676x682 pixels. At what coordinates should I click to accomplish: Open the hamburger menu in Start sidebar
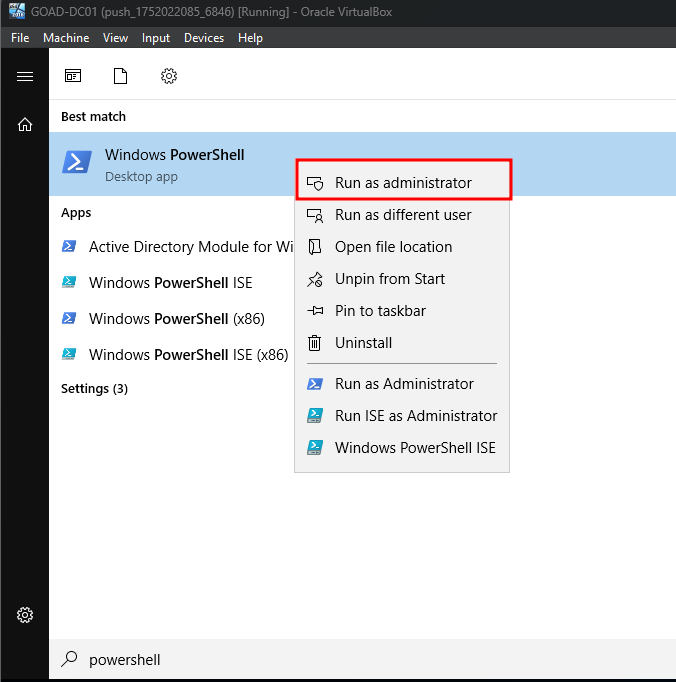[x=25, y=77]
